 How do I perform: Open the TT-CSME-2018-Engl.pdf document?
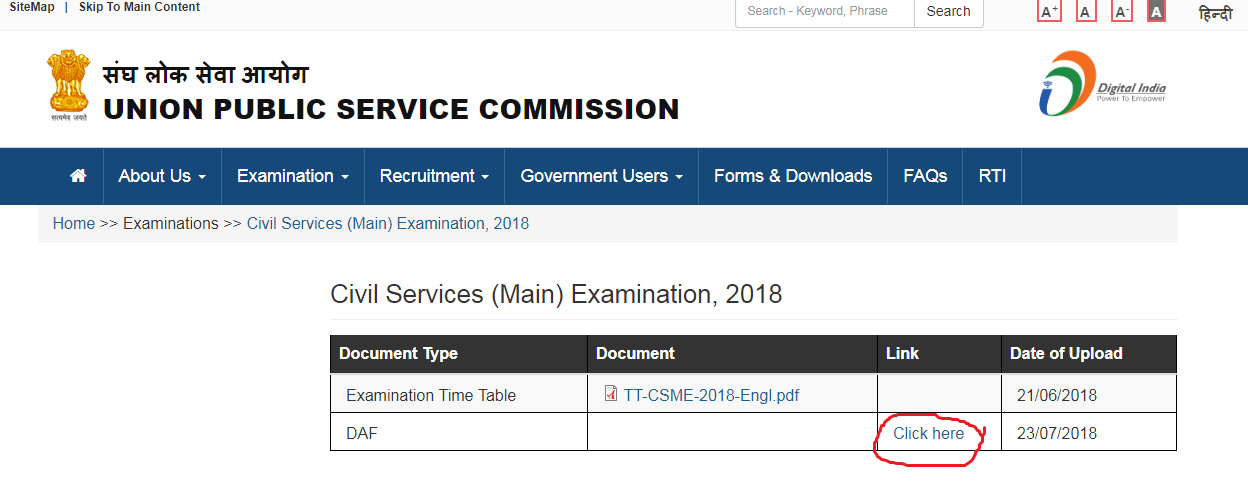(x=710, y=395)
